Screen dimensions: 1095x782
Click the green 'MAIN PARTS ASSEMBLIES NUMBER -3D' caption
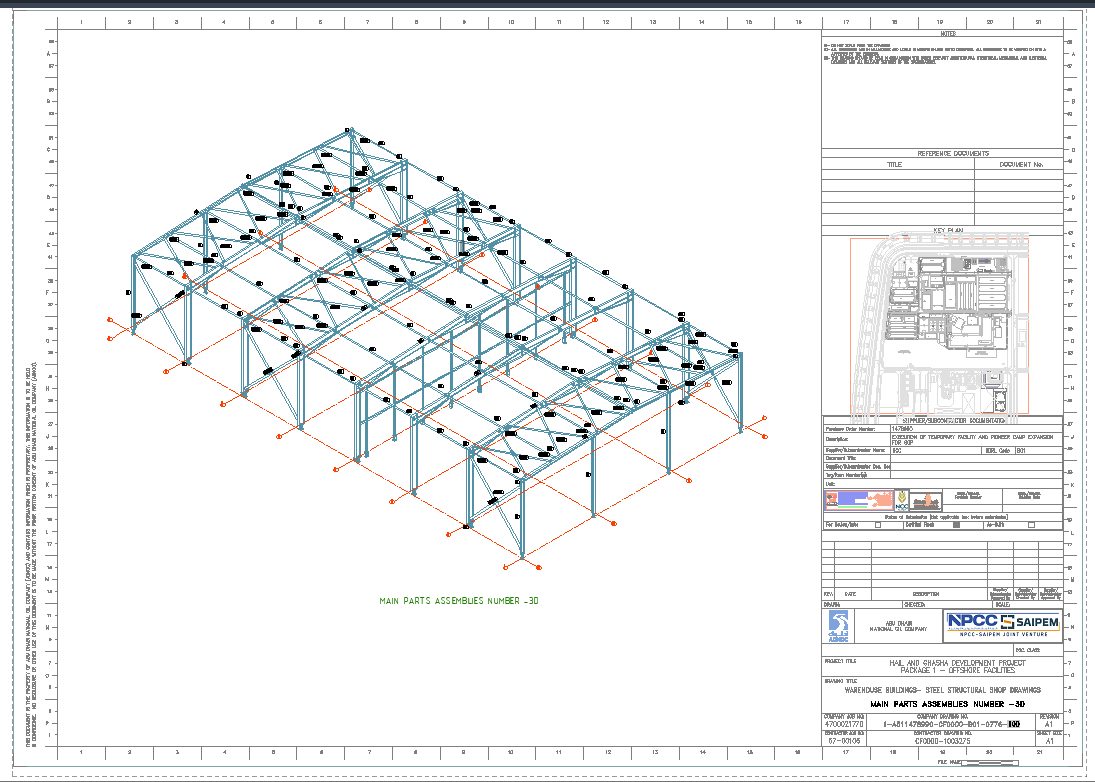click(459, 600)
